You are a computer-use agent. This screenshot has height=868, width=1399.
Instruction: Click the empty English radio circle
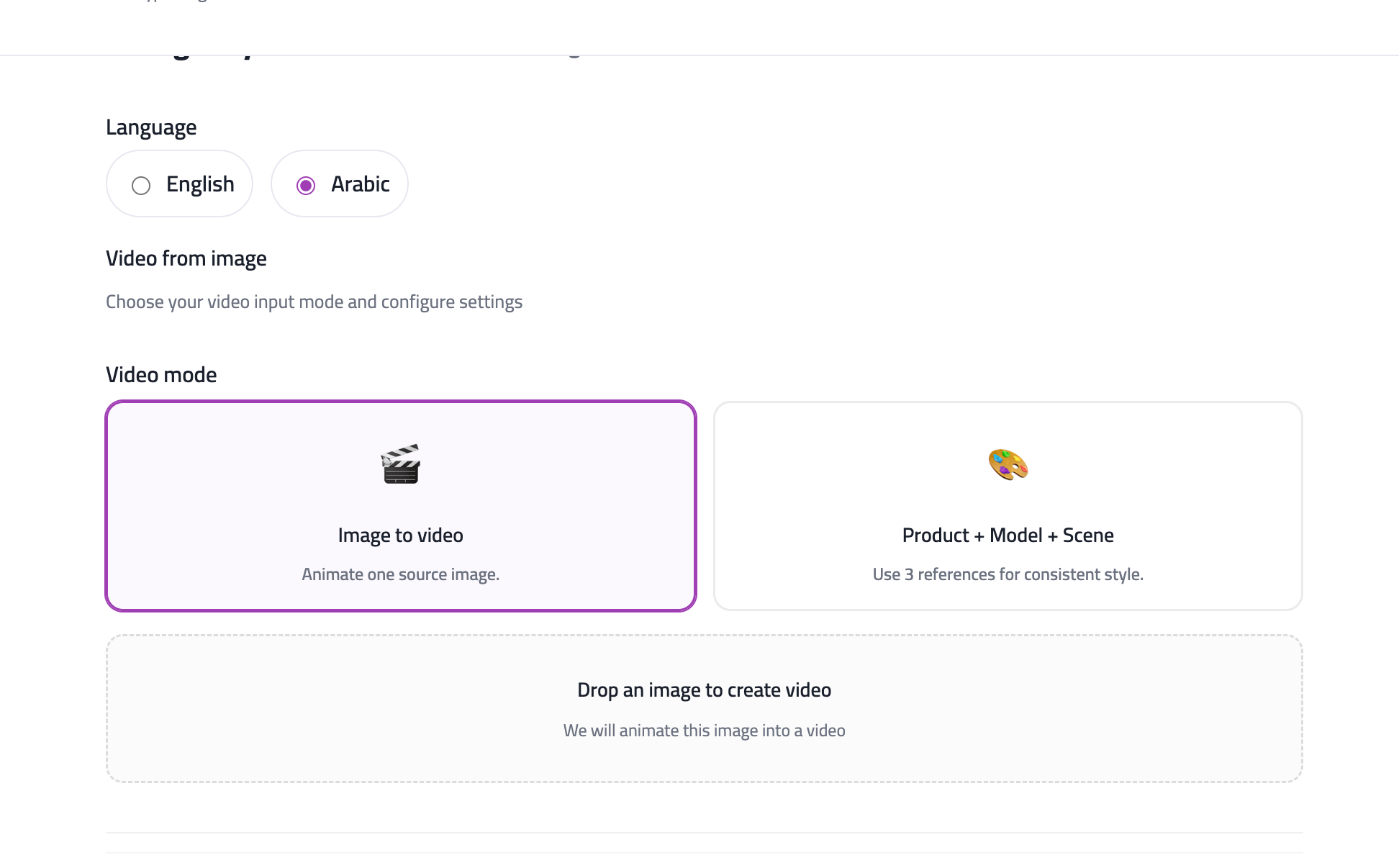coord(142,185)
